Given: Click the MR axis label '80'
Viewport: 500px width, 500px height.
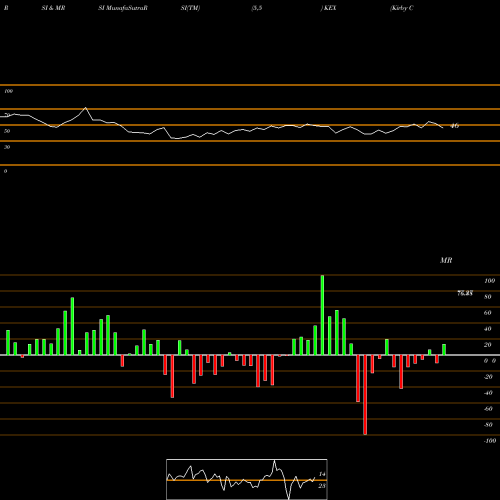Looking at the screenshot, I should tap(488, 297).
